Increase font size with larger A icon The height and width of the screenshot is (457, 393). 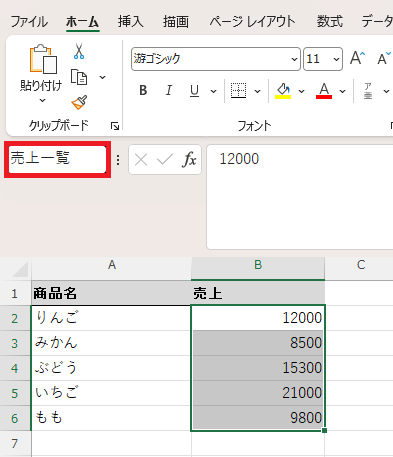[x=358, y=58]
